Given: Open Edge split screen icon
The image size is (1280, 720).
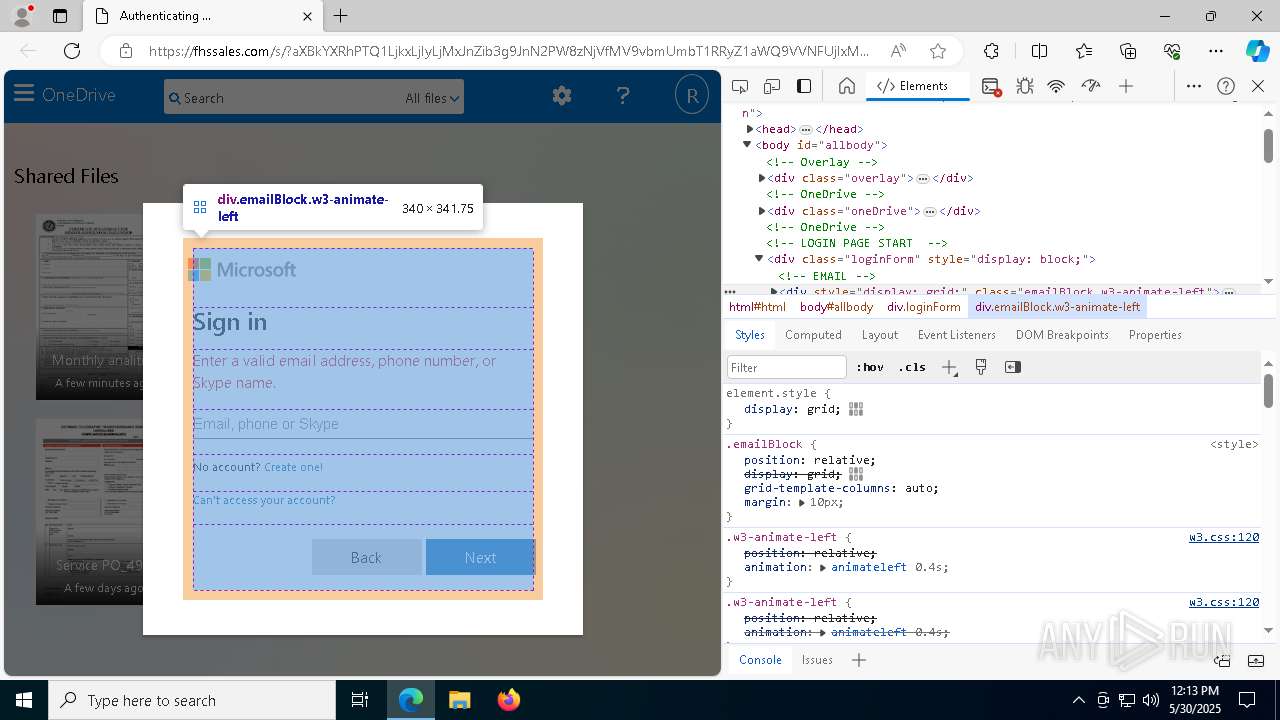Looking at the screenshot, I should (1039, 51).
